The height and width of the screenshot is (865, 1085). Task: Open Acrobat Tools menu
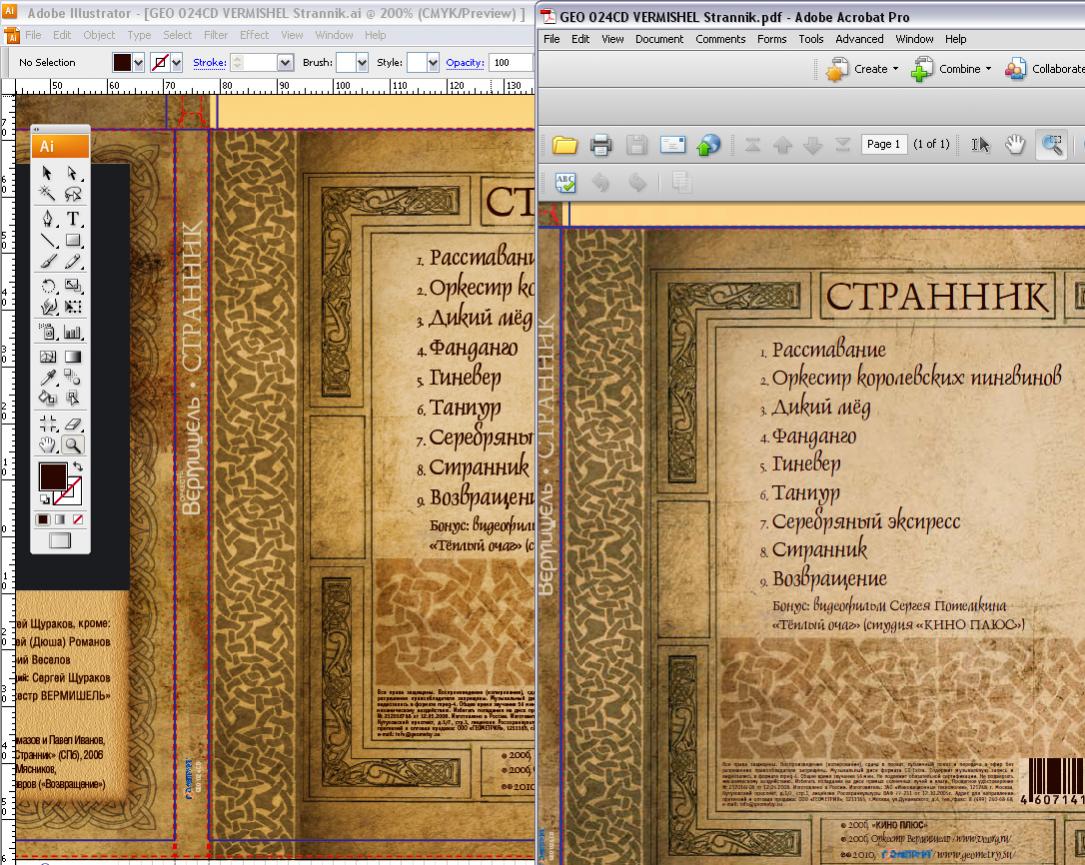click(810, 39)
